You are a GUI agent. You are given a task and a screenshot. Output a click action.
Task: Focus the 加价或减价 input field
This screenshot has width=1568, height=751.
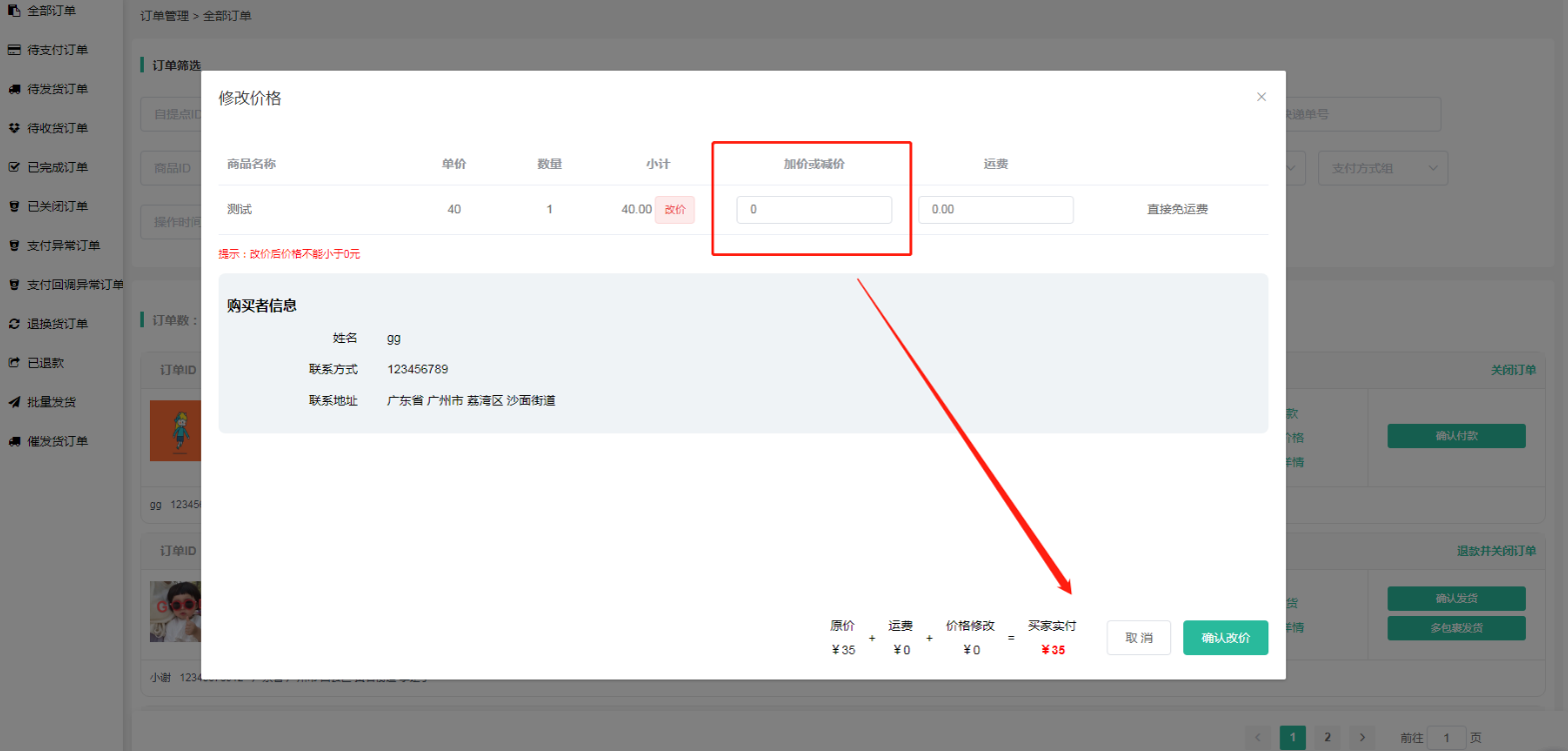(x=814, y=210)
